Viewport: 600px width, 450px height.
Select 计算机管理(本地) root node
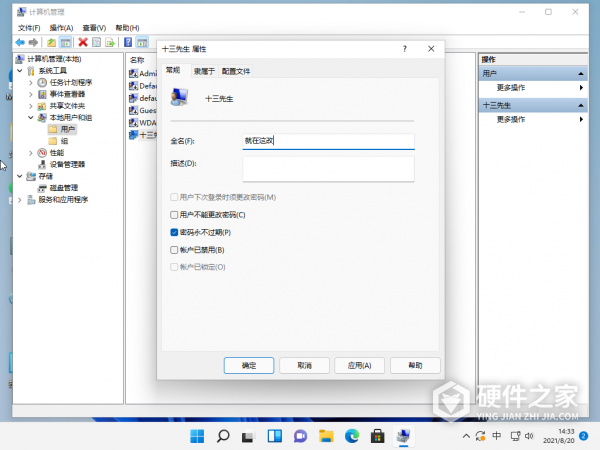click(49, 59)
